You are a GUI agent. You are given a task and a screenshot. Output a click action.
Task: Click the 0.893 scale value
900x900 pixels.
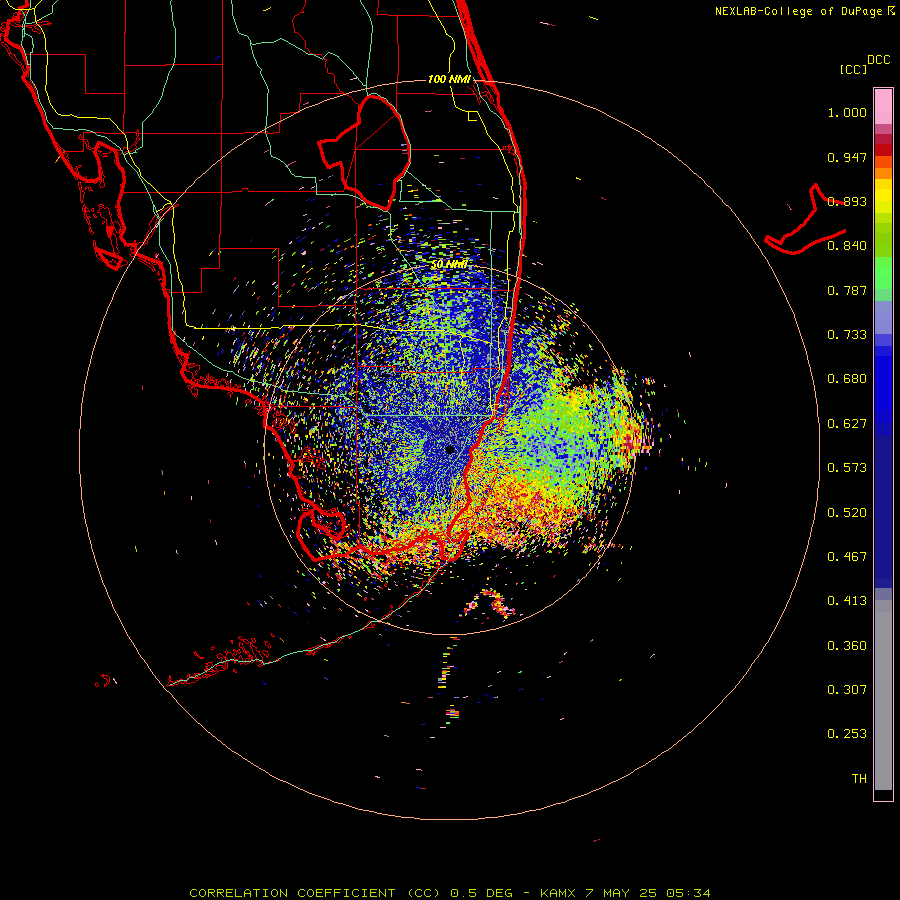847,201
